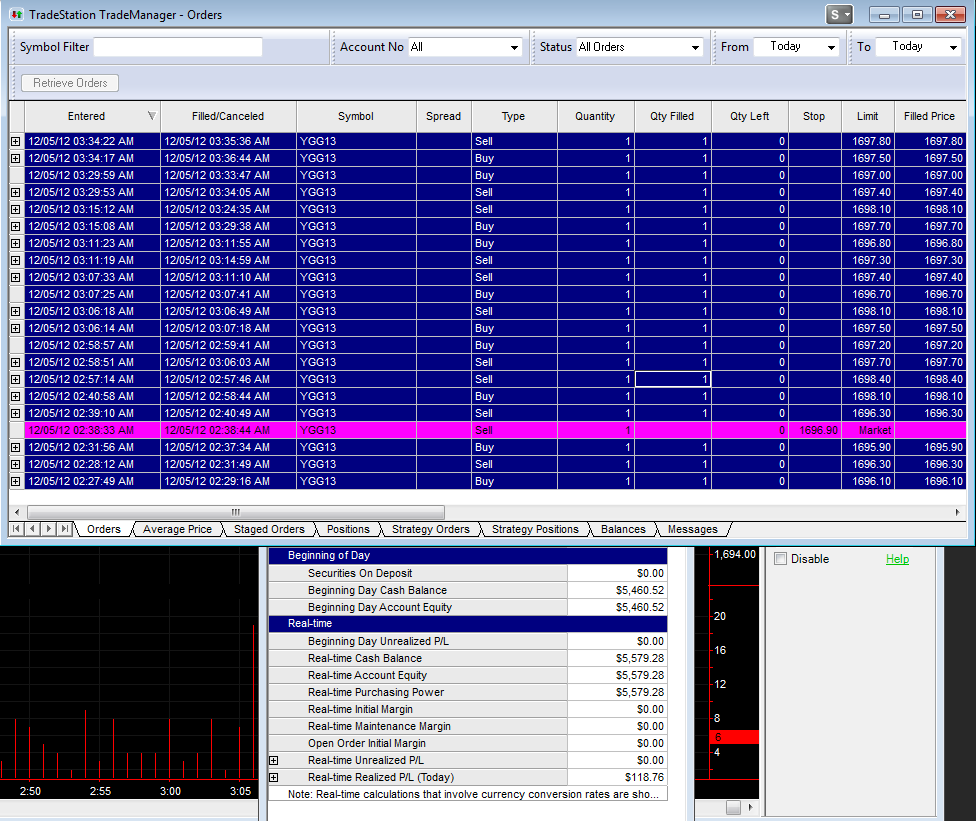
Task: Click the red 6 price level marker
Action: pyautogui.click(x=734, y=737)
